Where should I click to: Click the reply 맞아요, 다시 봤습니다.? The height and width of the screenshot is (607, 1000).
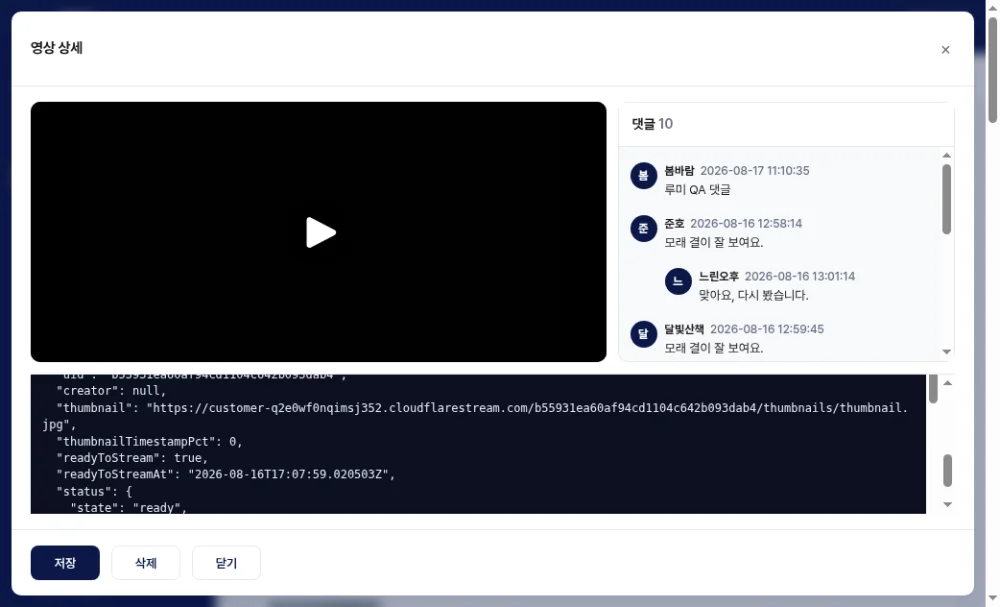754,295
